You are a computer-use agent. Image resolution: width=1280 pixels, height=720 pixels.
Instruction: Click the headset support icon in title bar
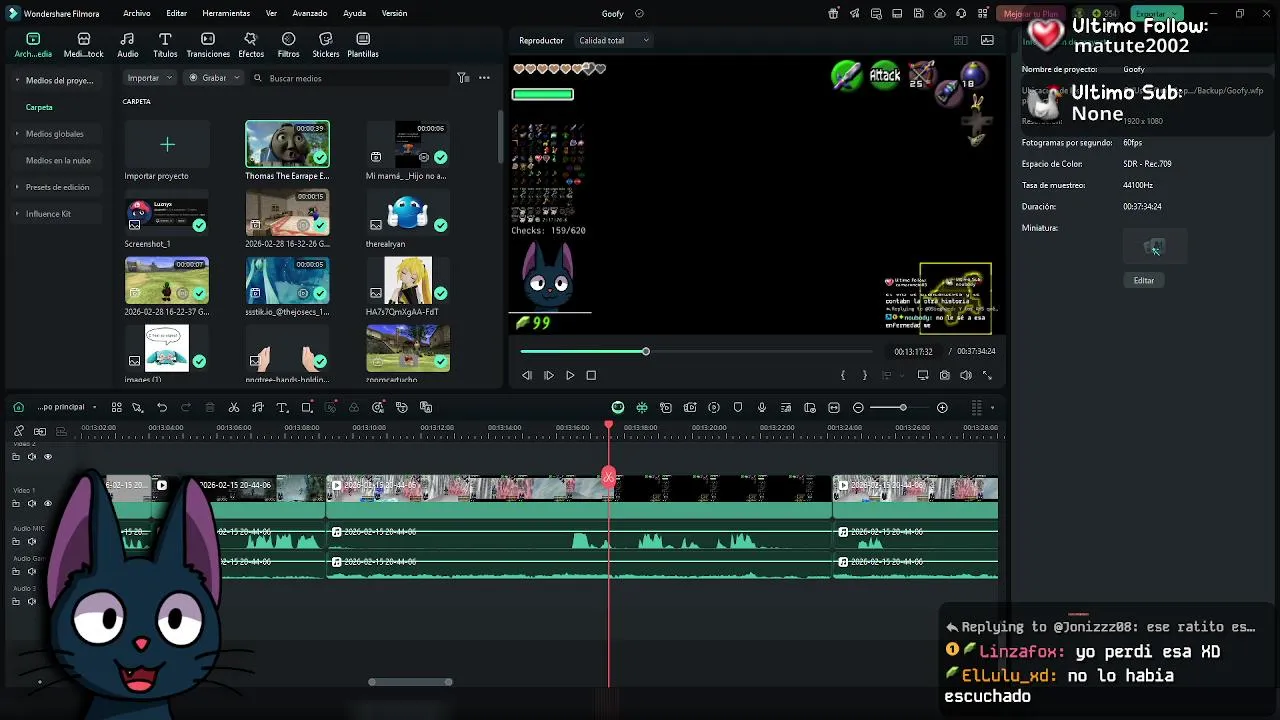click(x=961, y=14)
